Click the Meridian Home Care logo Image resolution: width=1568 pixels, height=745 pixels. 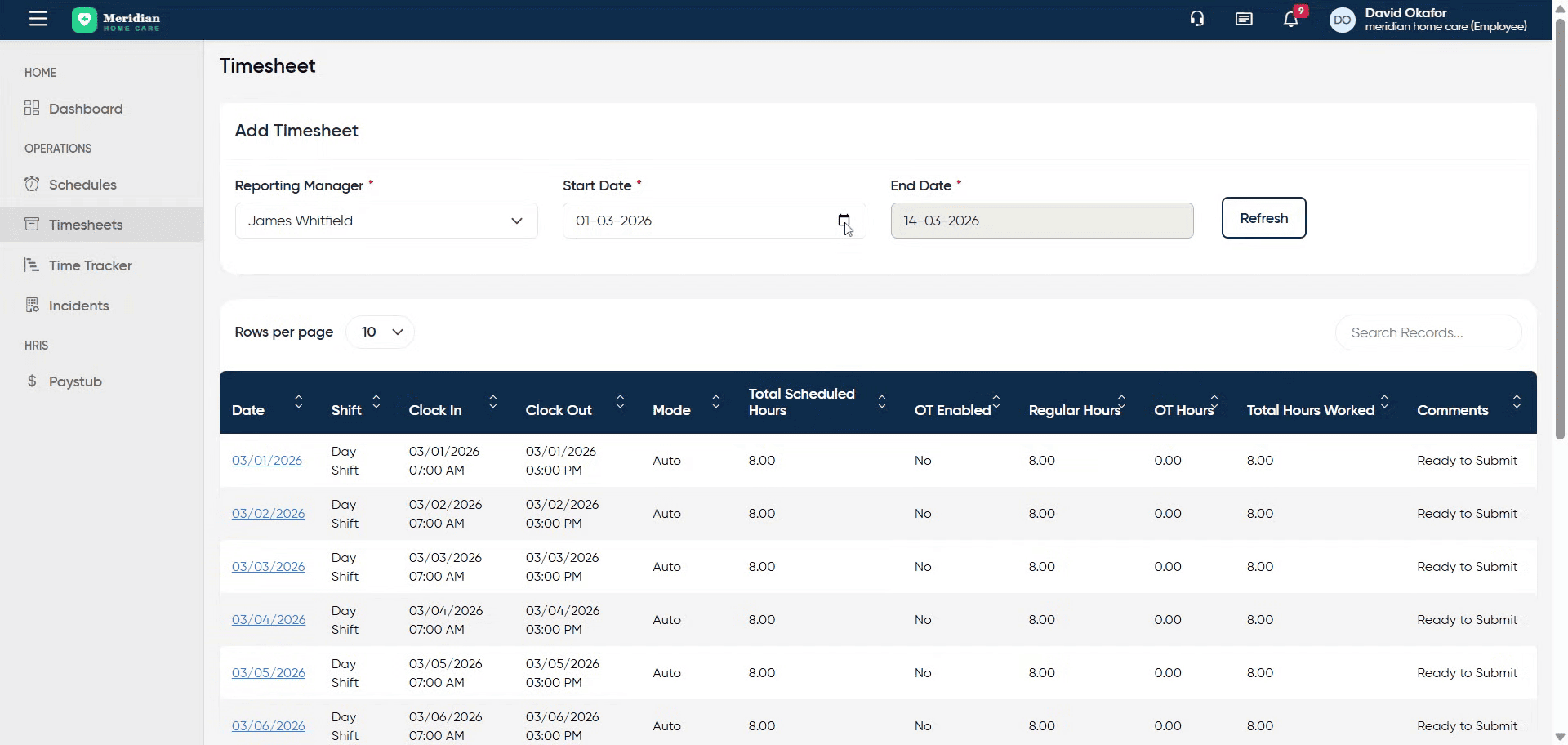pos(116,20)
